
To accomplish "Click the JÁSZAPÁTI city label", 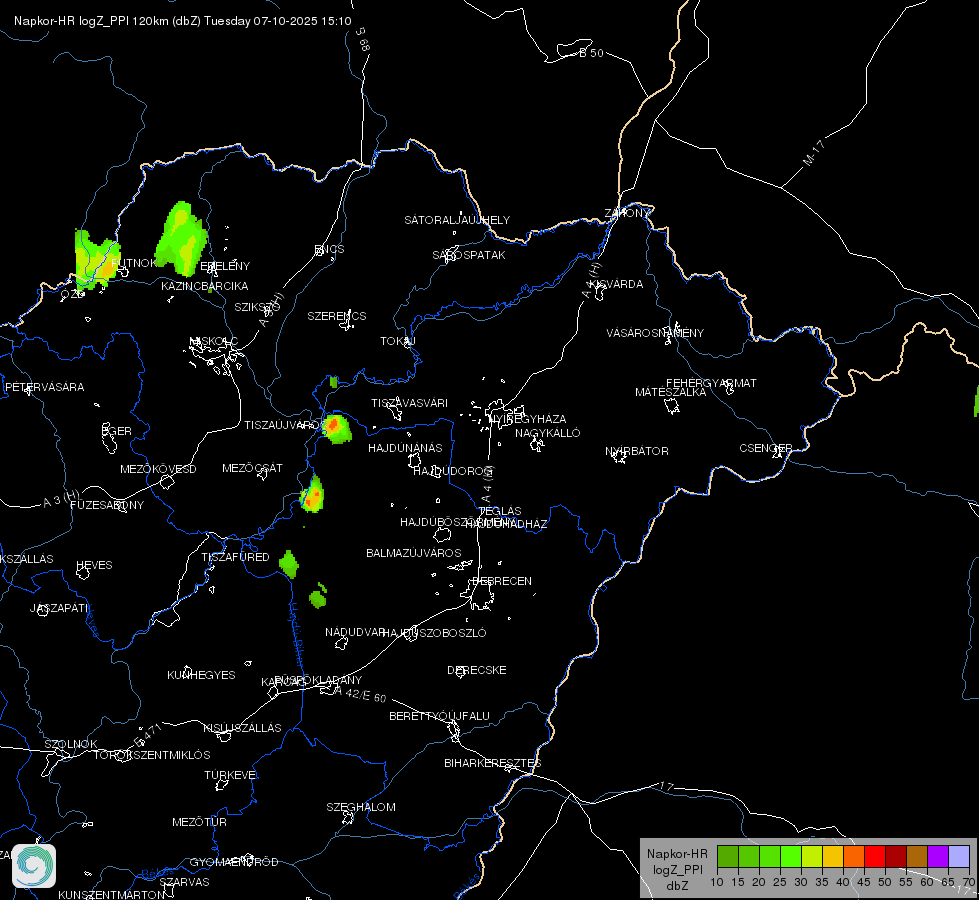I will pyautogui.click(x=59, y=608).
